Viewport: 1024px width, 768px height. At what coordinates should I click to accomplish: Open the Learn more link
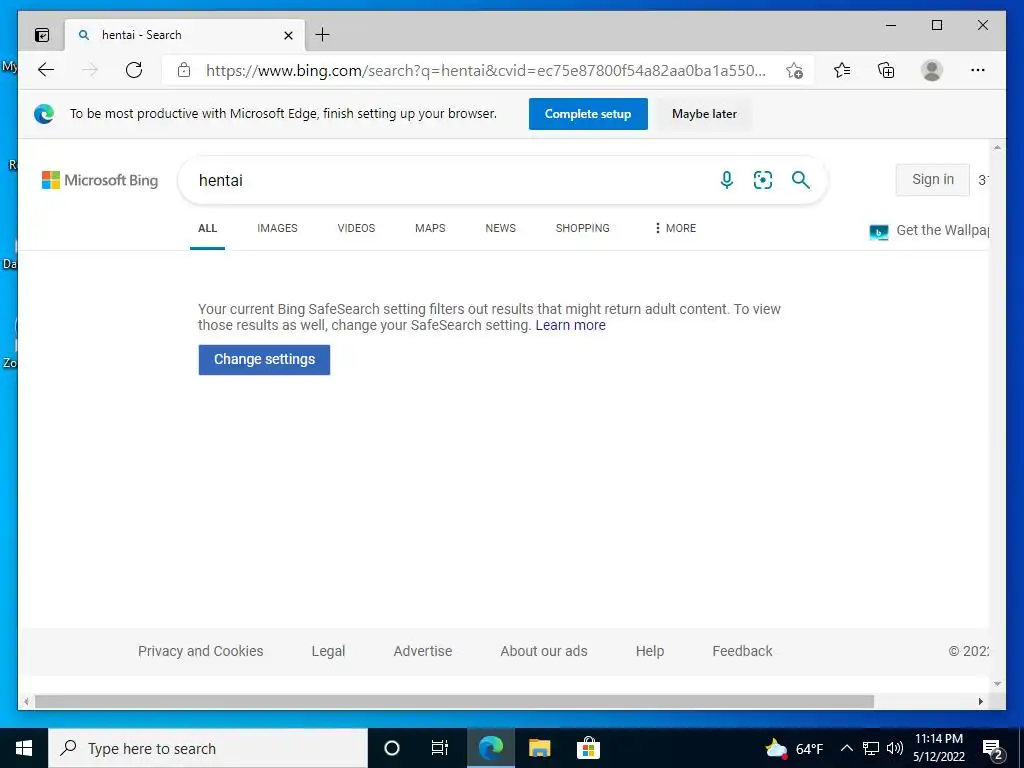point(571,325)
